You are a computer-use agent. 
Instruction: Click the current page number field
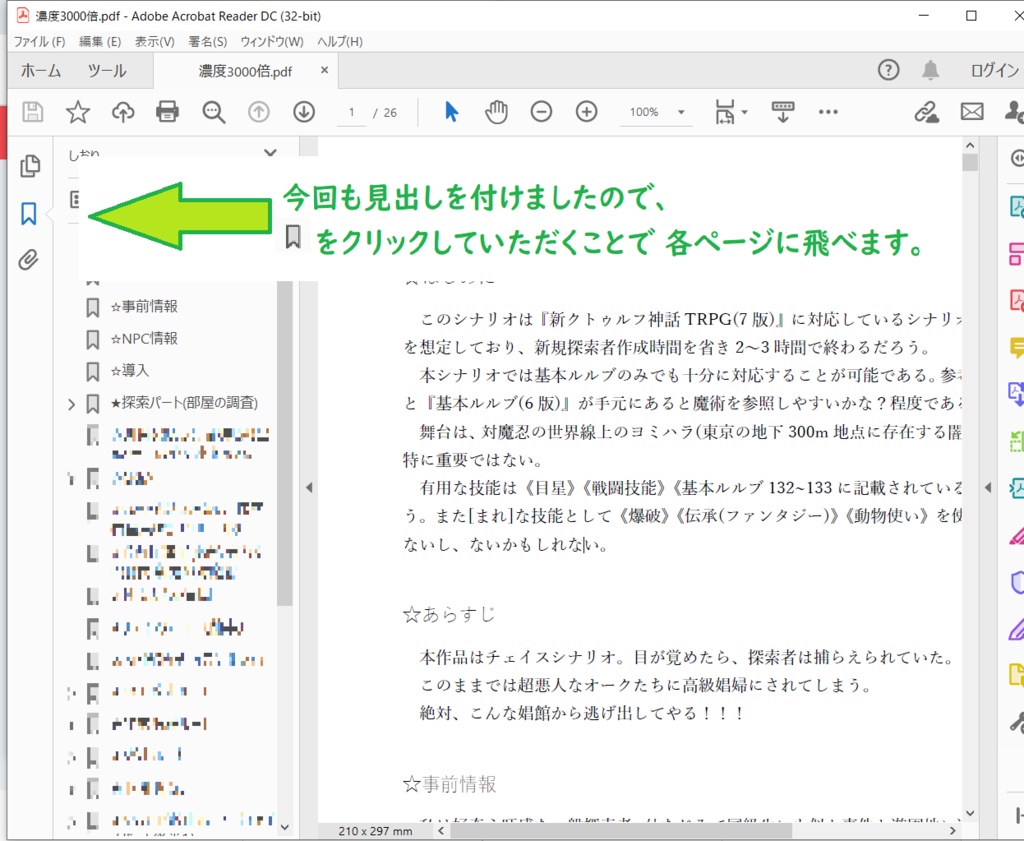[x=351, y=112]
